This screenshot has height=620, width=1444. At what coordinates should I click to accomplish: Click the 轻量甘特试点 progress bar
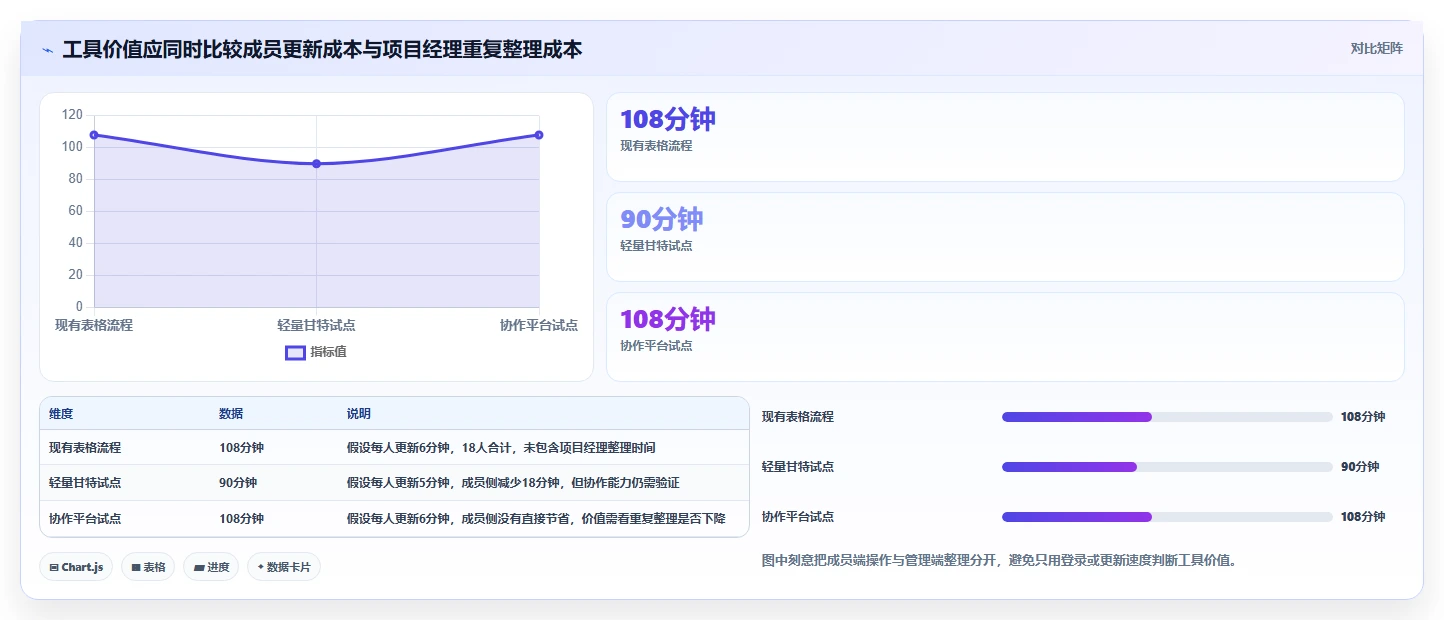1167,467
